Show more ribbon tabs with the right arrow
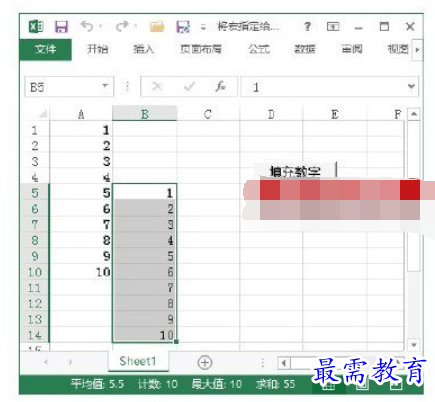 (x=417, y=50)
